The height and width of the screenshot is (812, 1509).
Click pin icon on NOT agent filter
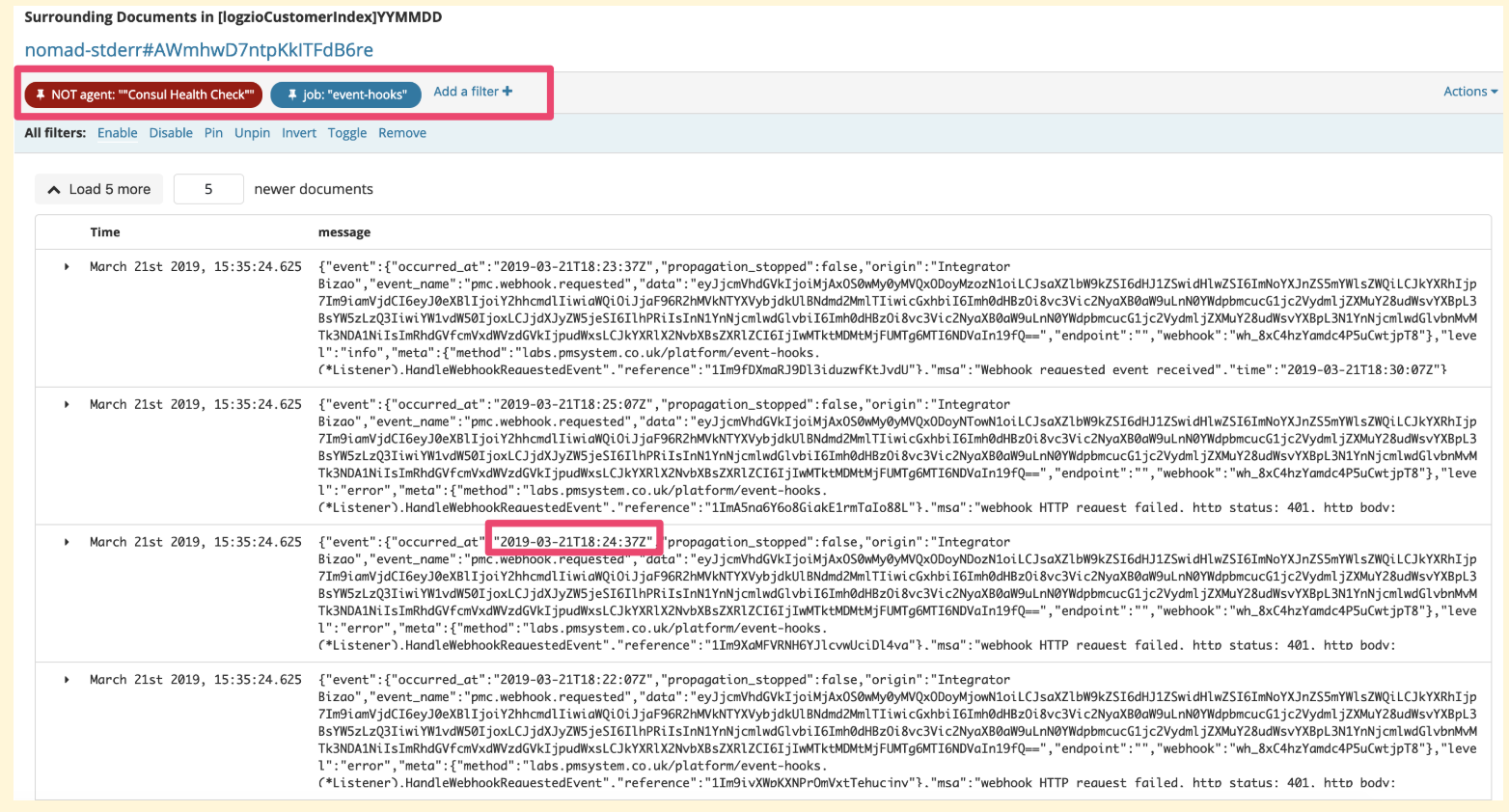click(41, 95)
